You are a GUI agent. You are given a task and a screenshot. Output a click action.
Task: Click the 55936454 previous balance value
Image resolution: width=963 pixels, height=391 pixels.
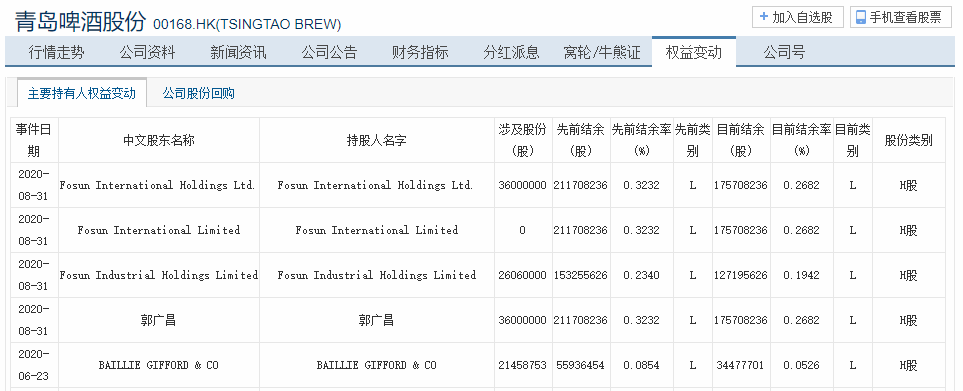click(x=580, y=365)
